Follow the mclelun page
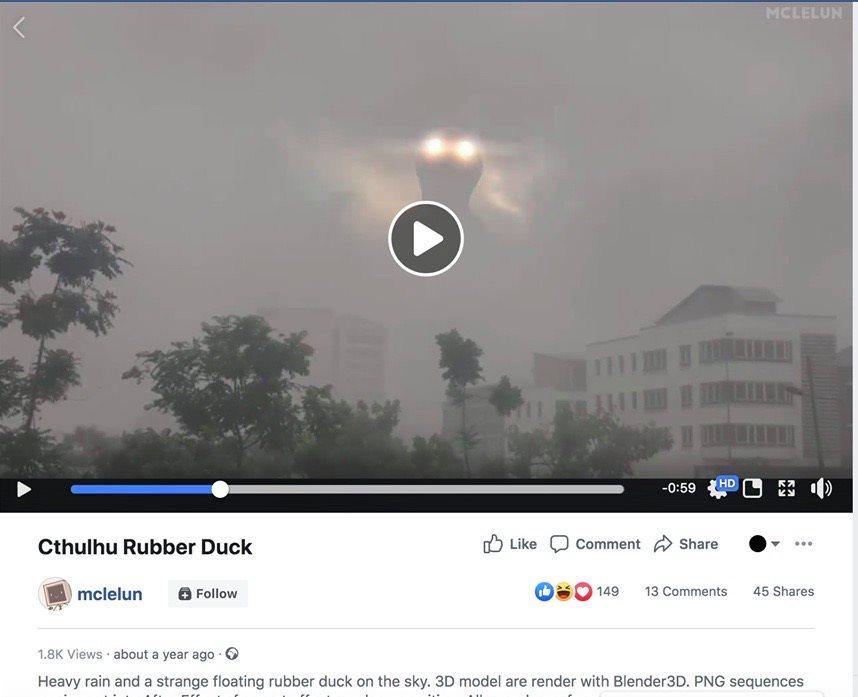Image resolution: width=858 pixels, height=697 pixels. (208, 594)
